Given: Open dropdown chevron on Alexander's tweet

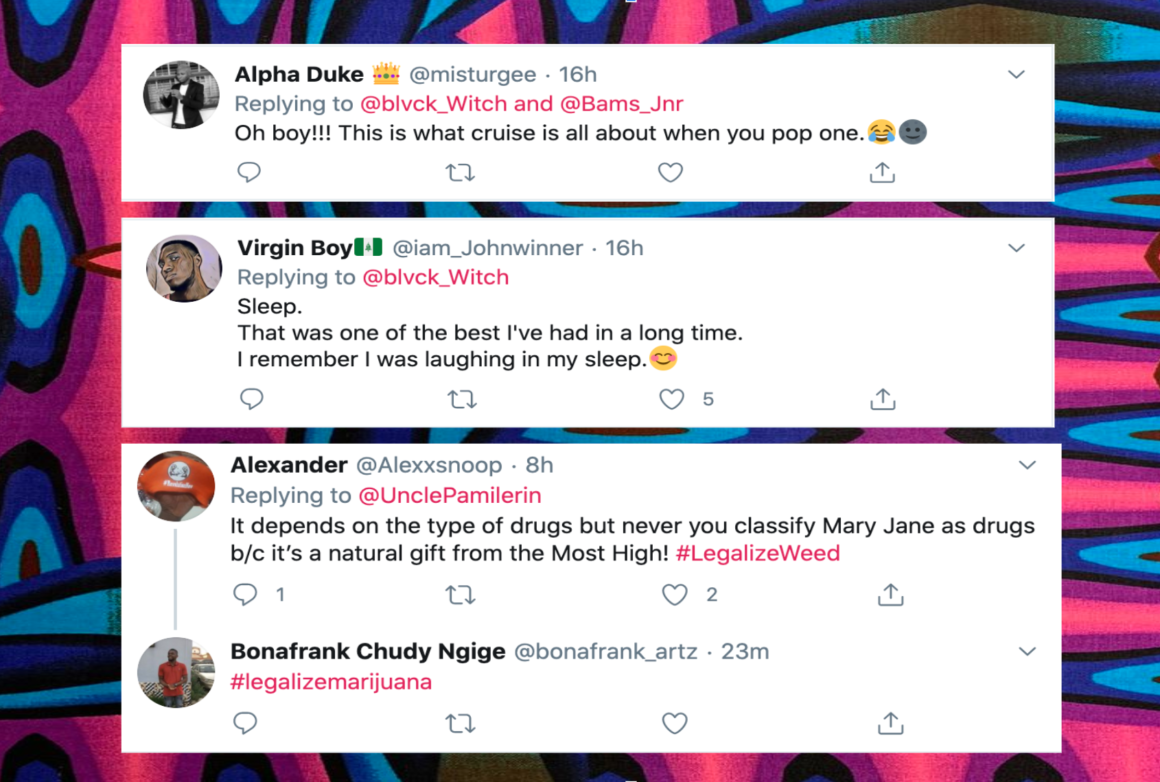Looking at the screenshot, I should 1027,465.
